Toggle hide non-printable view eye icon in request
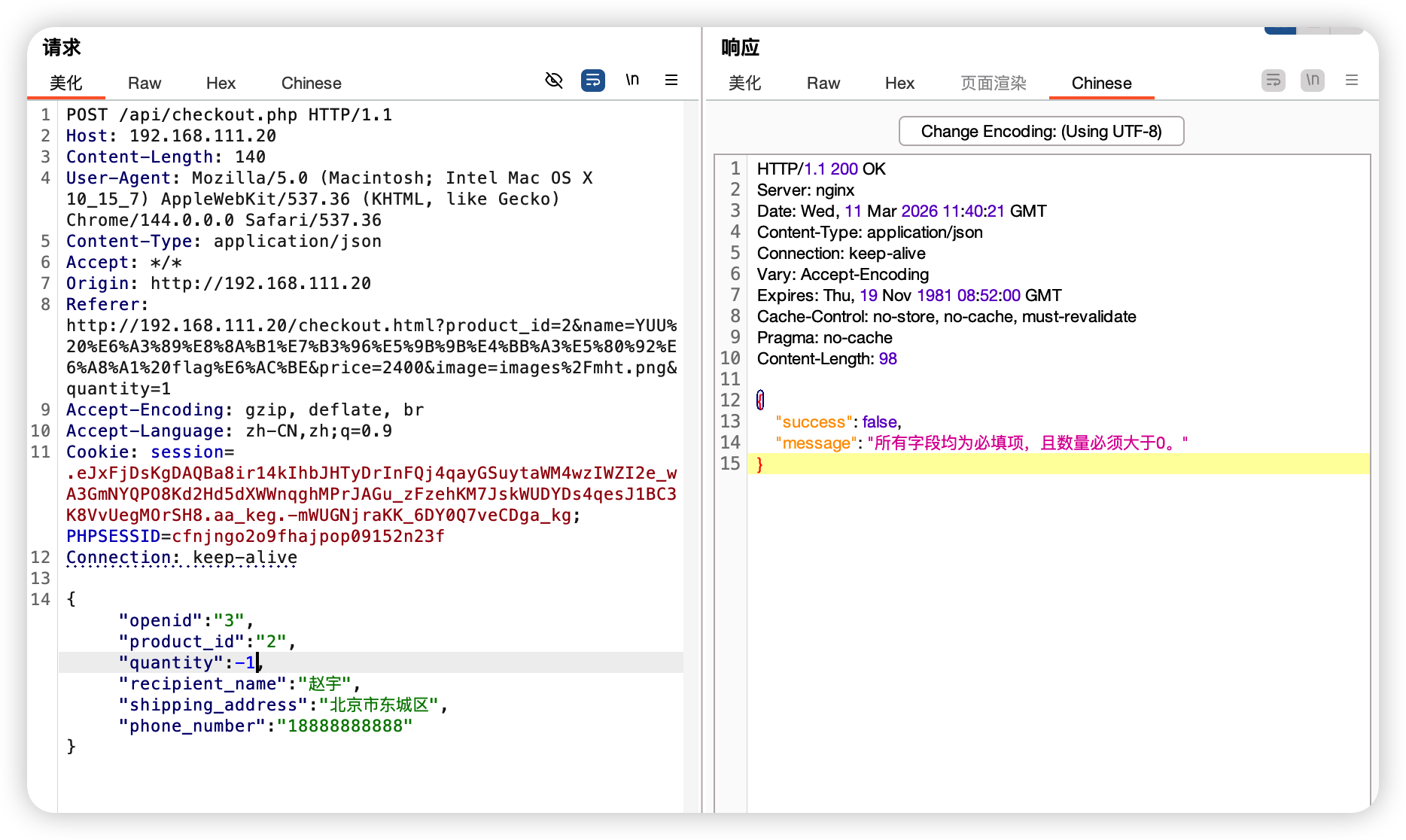Image resolution: width=1406 pixels, height=840 pixels. pyautogui.click(x=554, y=81)
